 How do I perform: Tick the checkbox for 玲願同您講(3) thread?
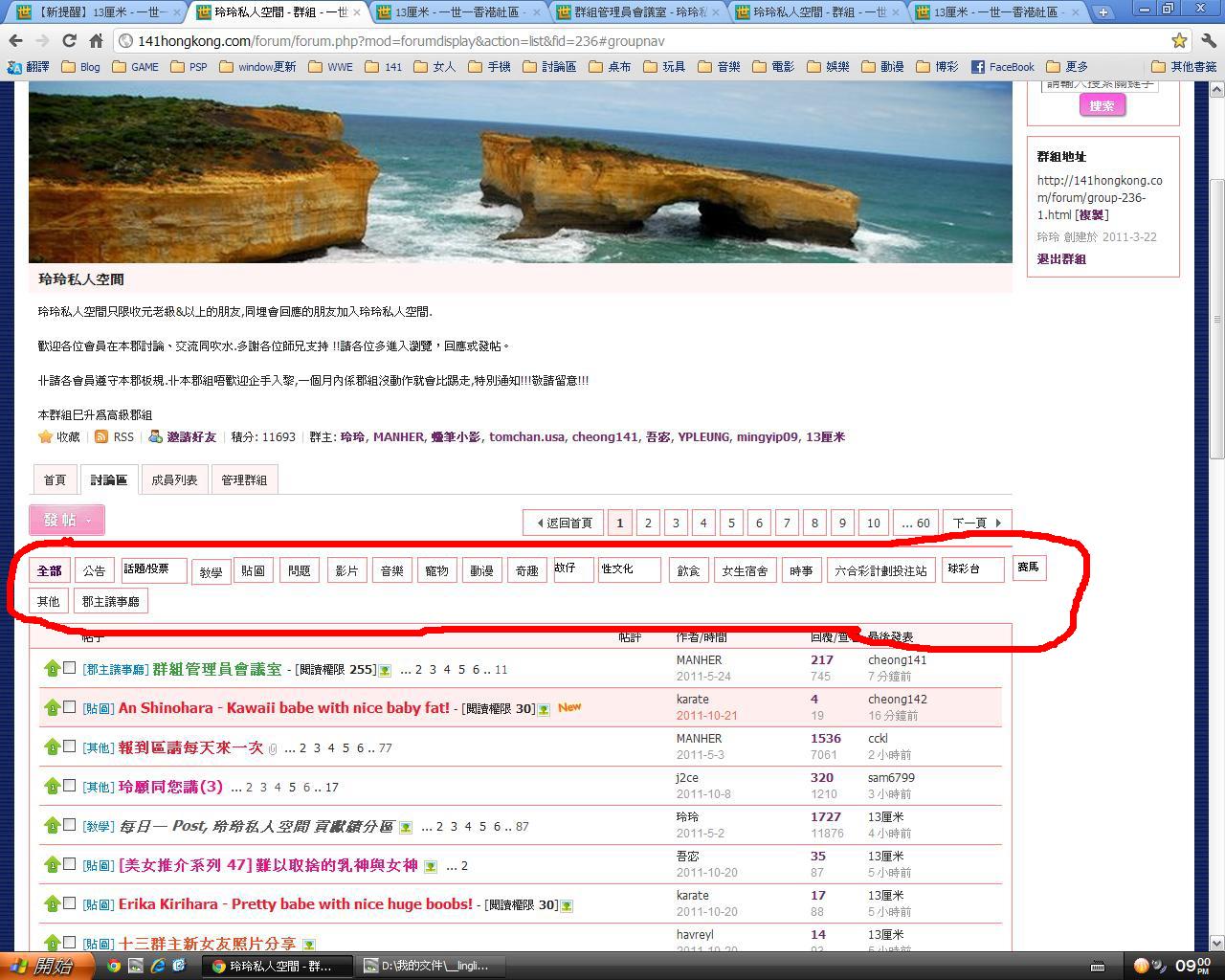69,786
